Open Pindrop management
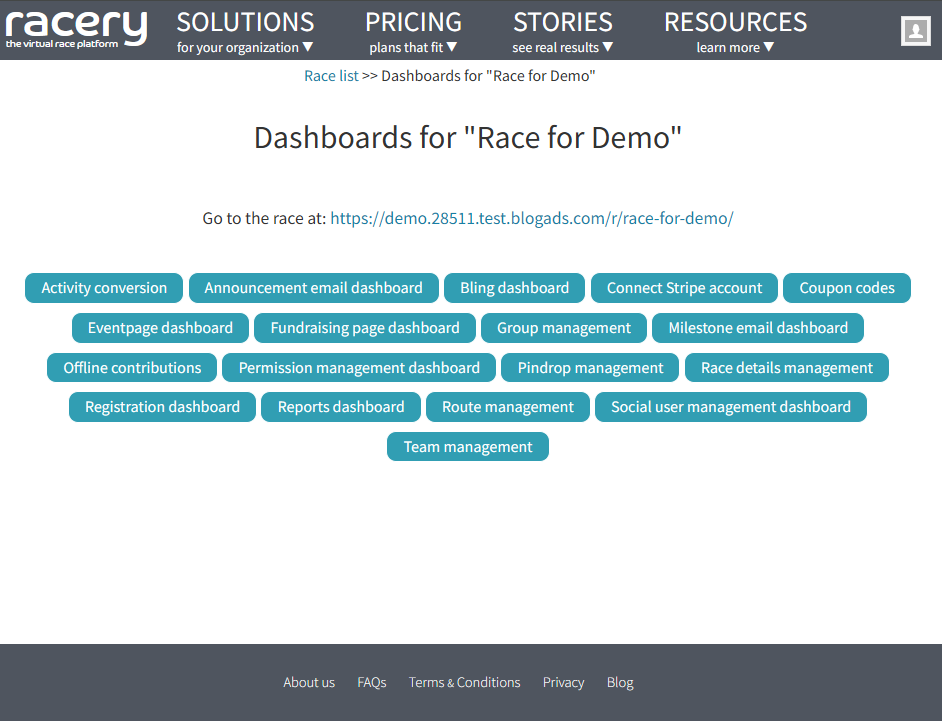 click(x=589, y=367)
